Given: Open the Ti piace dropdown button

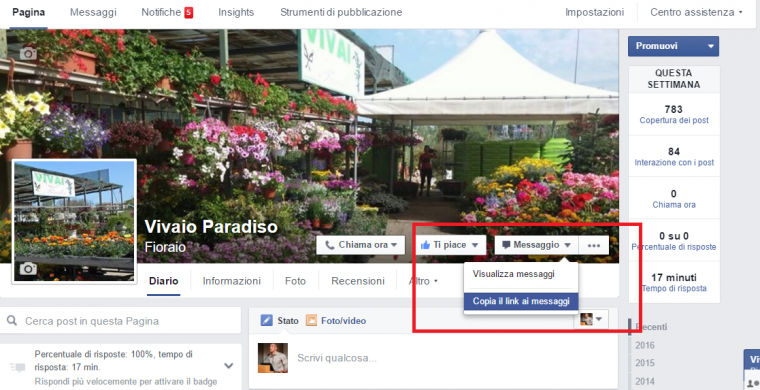Looking at the screenshot, I should (450, 245).
